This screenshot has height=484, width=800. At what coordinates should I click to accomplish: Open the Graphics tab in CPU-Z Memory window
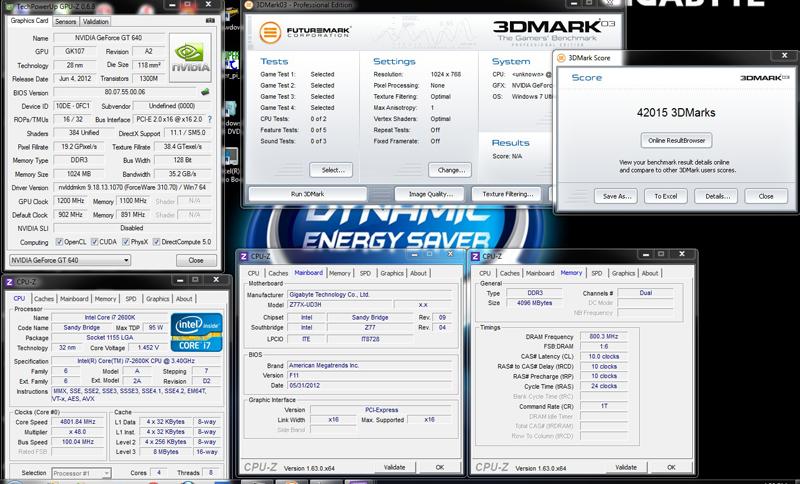(623, 273)
